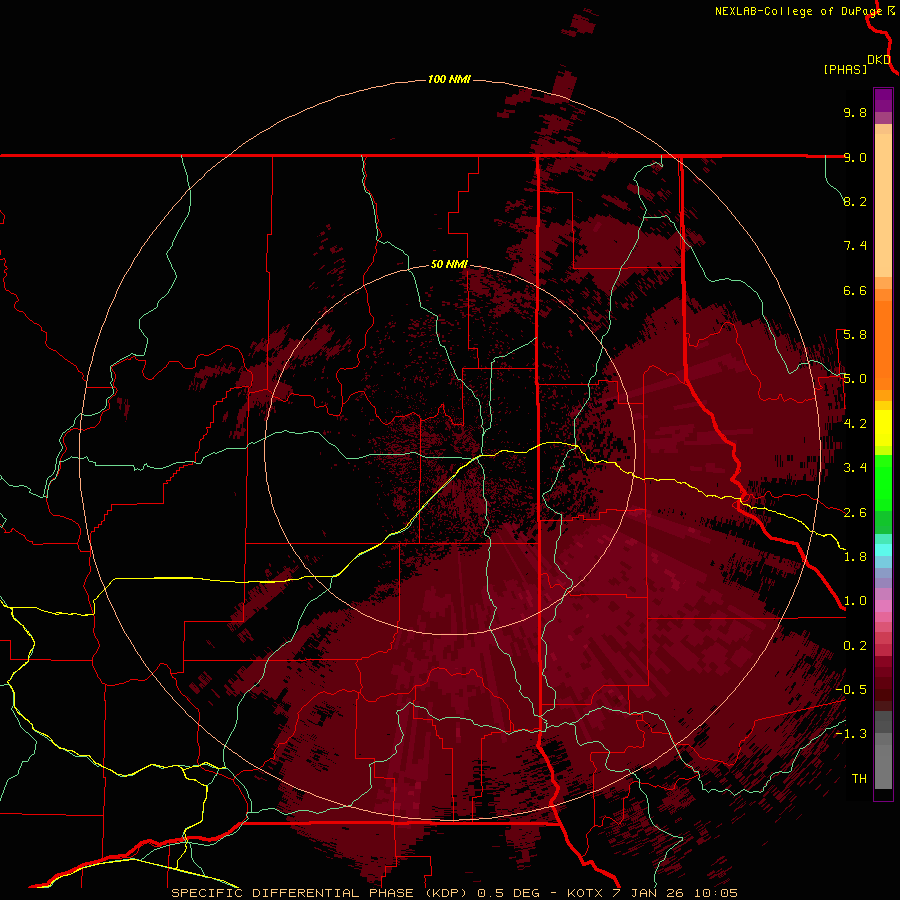Select the -0.5 scale value
Screen dimensions: 900x900
pyautogui.click(x=851, y=690)
